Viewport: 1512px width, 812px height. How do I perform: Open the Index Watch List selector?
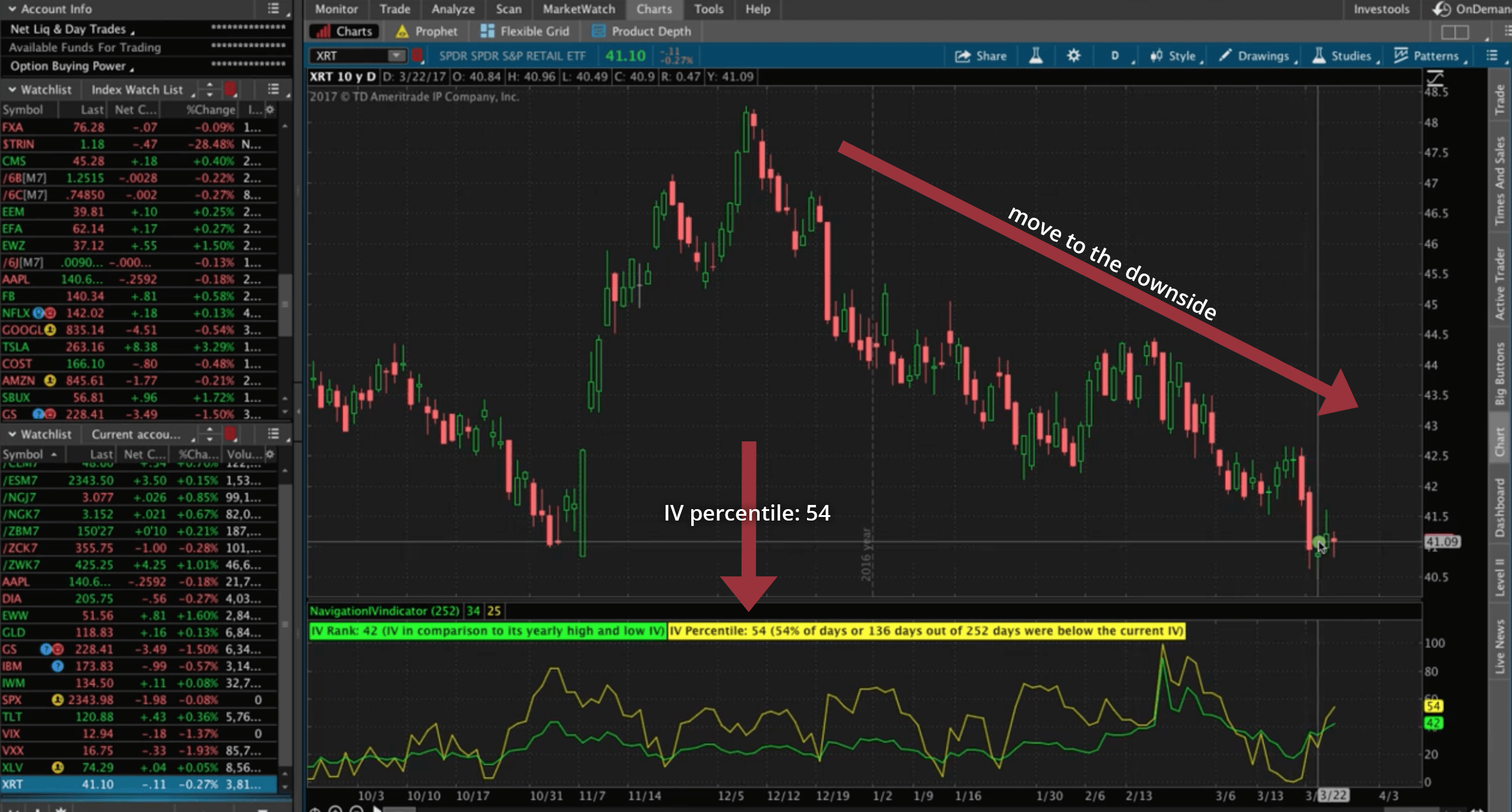pos(143,89)
